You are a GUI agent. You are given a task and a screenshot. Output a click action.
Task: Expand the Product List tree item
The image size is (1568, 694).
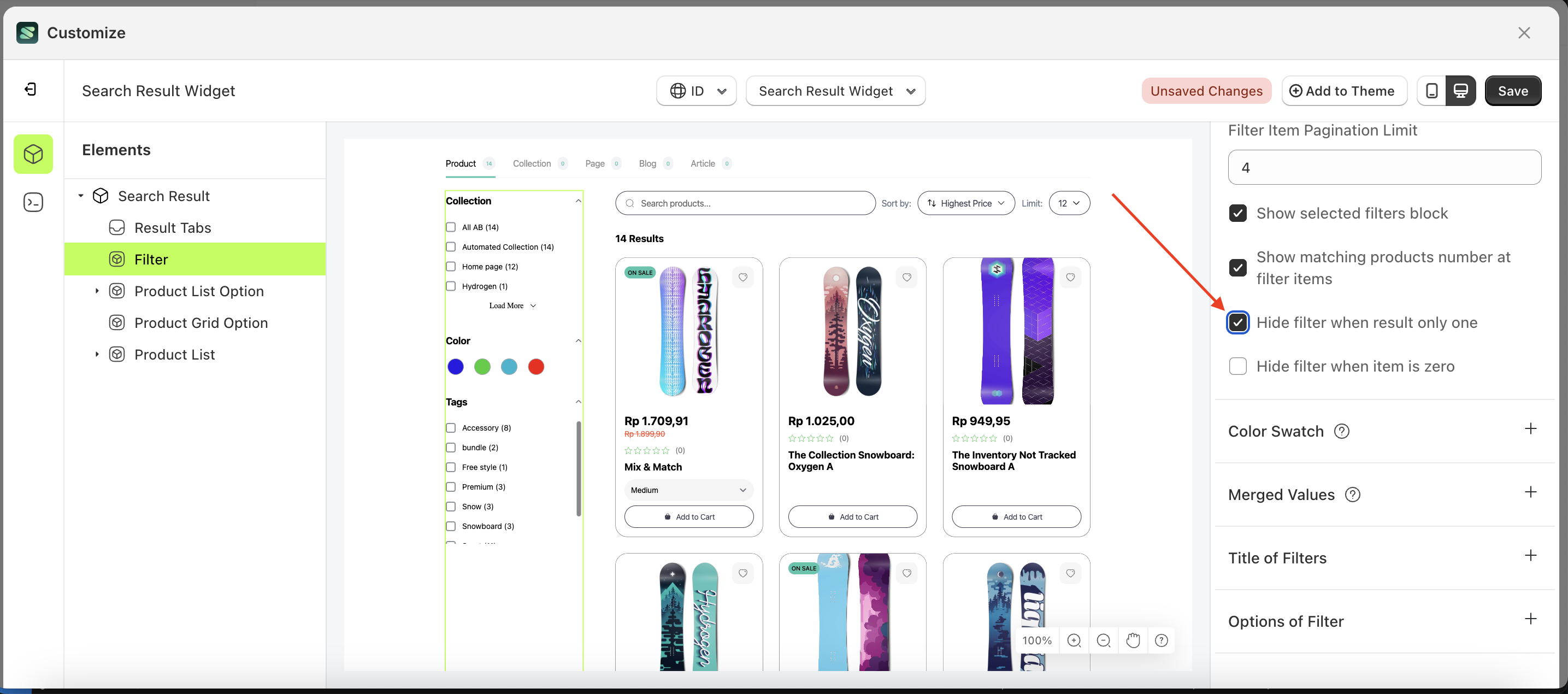96,354
